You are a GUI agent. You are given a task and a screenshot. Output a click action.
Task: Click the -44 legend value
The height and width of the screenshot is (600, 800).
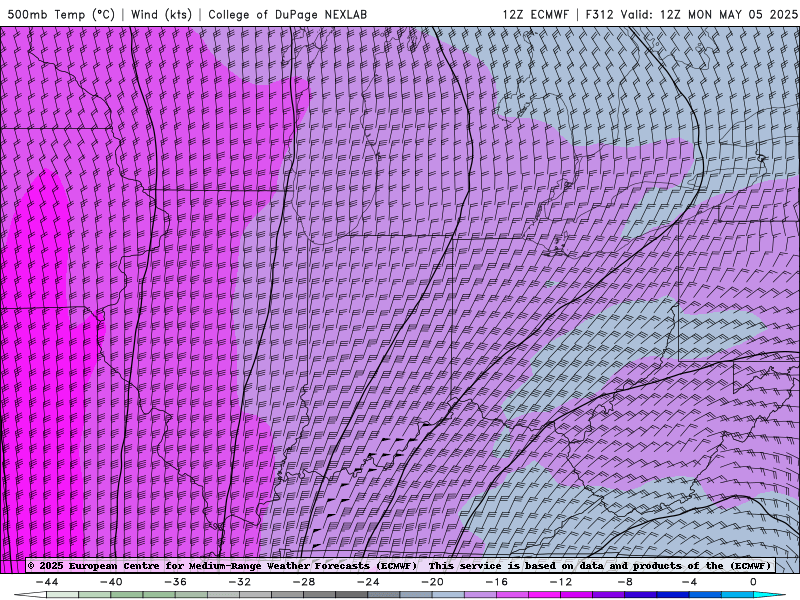[x=47, y=582]
